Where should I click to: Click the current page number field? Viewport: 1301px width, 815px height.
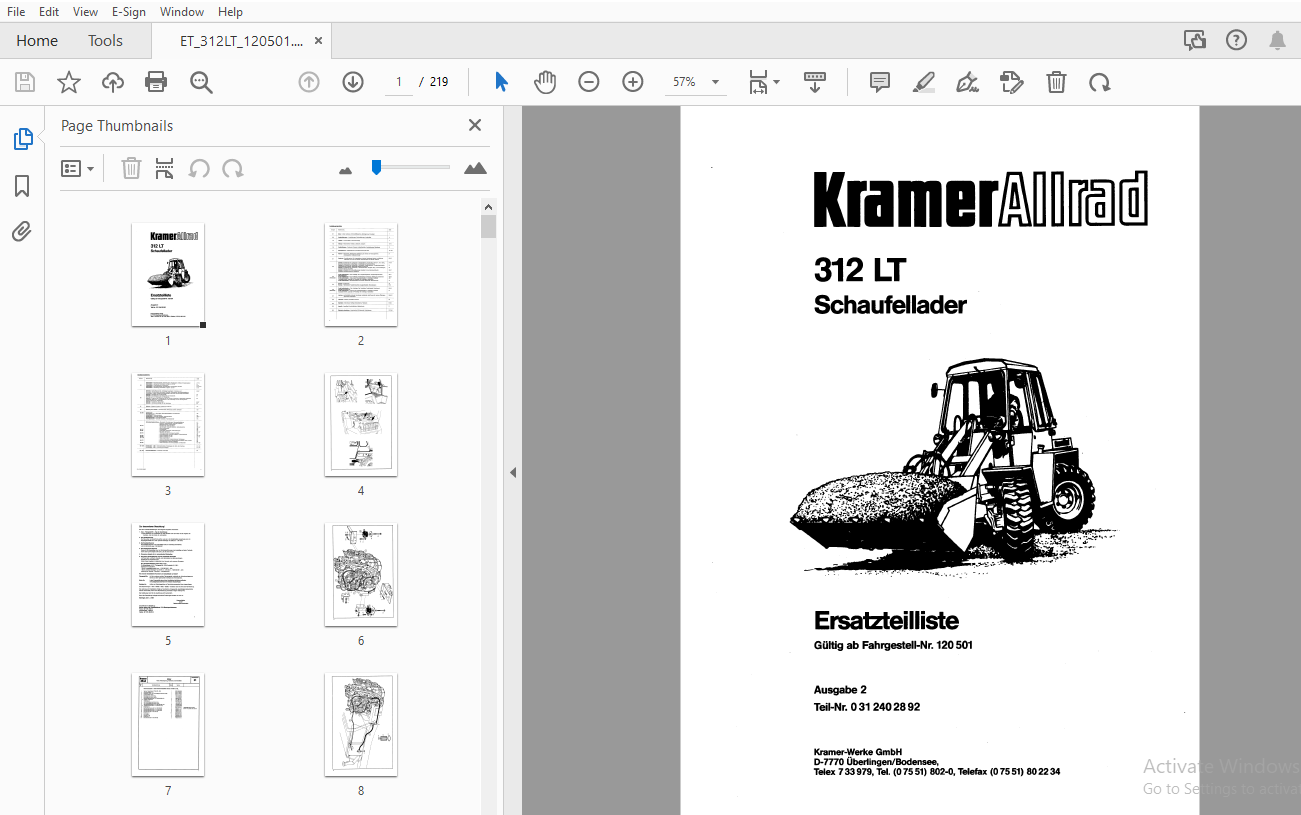coord(398,82)
